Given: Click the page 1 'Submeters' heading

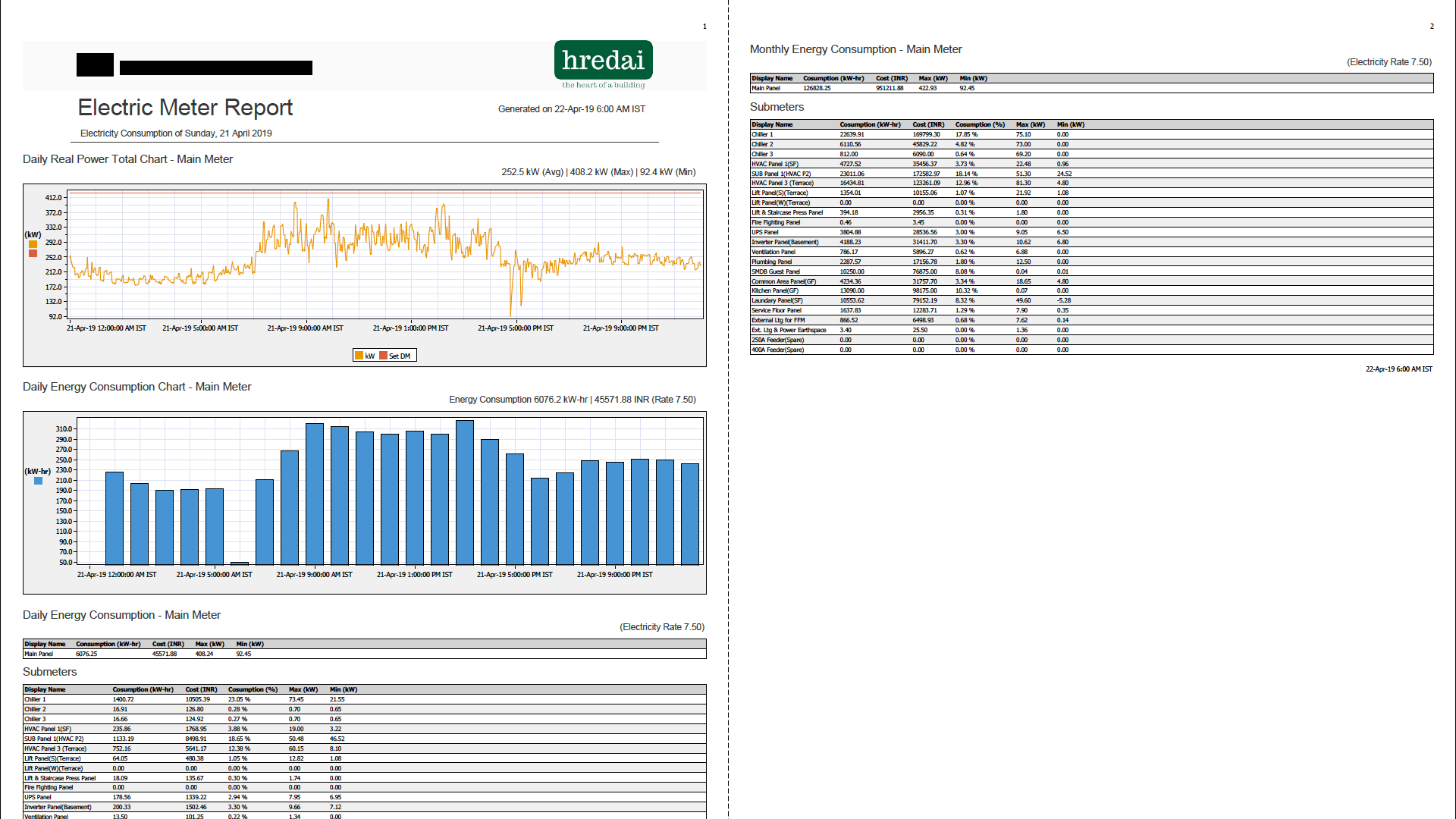Looking at the screenshot, I should click(50, 672).
